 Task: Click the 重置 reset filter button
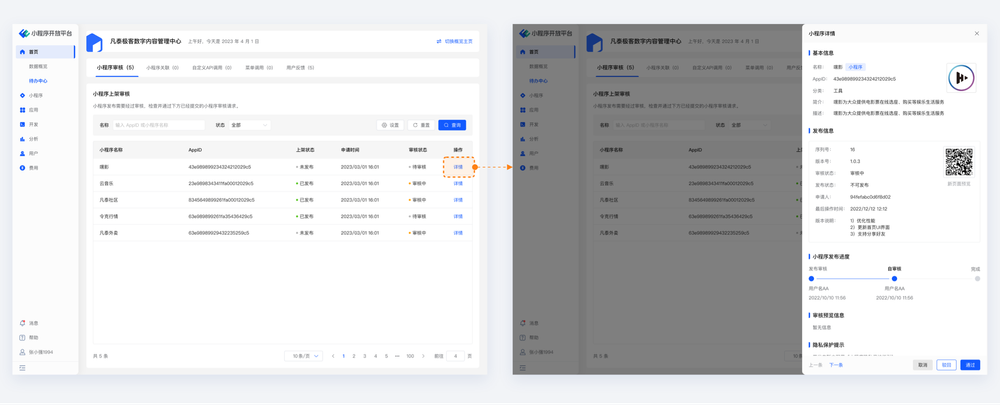[421, 125]
